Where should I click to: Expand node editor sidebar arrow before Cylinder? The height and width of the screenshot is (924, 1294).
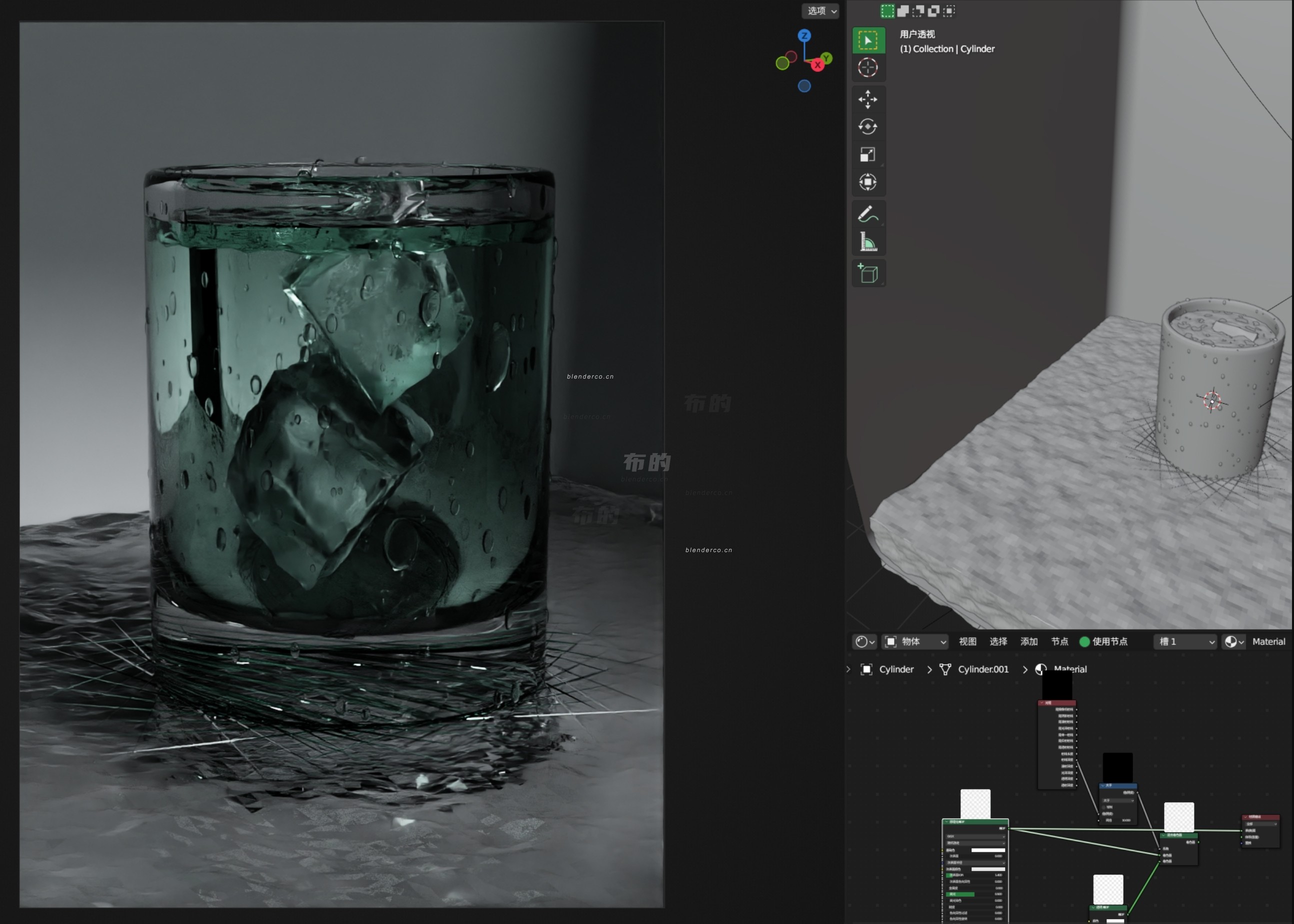(x=848, y=669)
